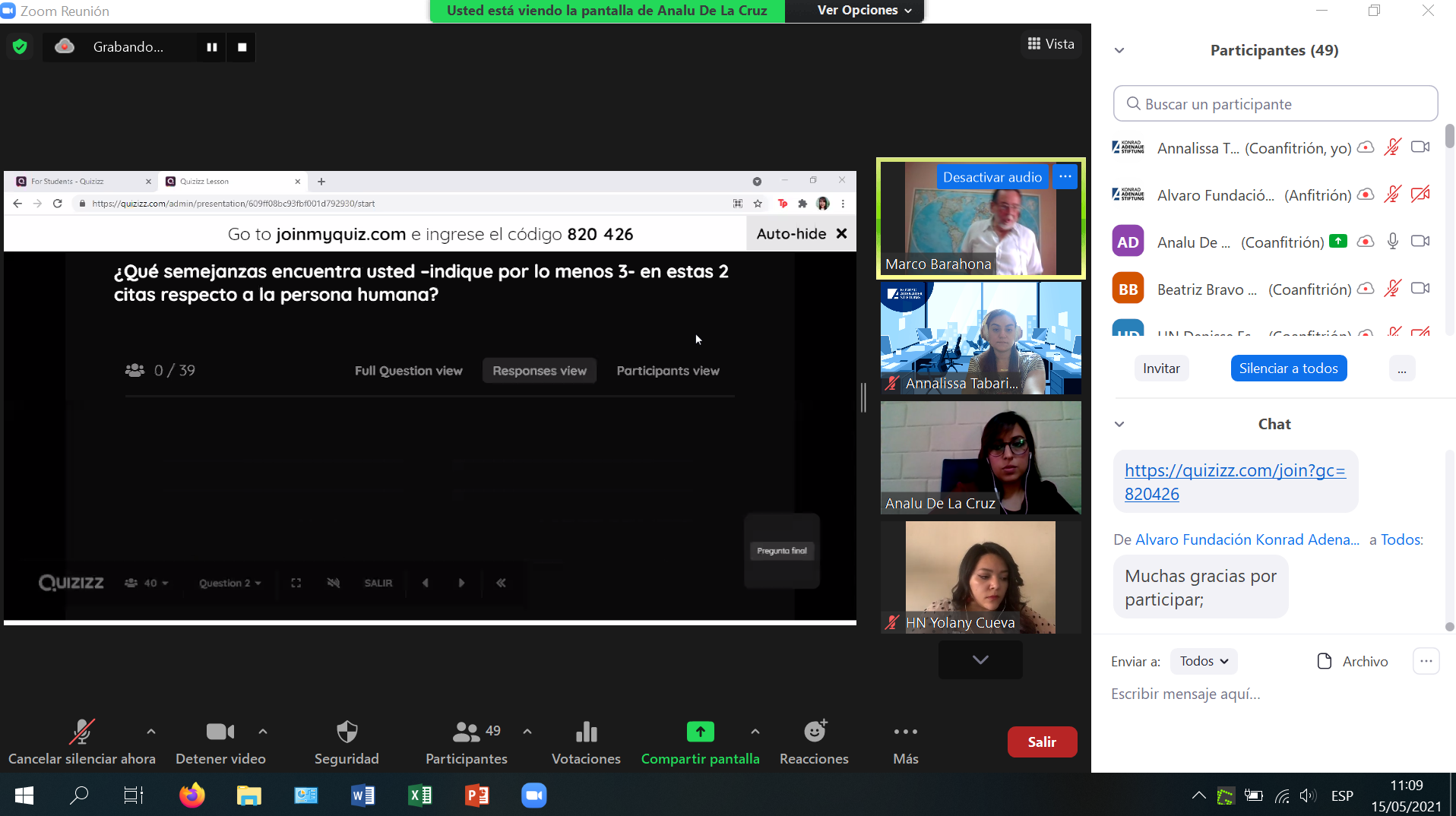Image resolution: width=1456 pixels, height=816 pixels.
Task: Toggle camera with Detener video
Action: [220, 732]
